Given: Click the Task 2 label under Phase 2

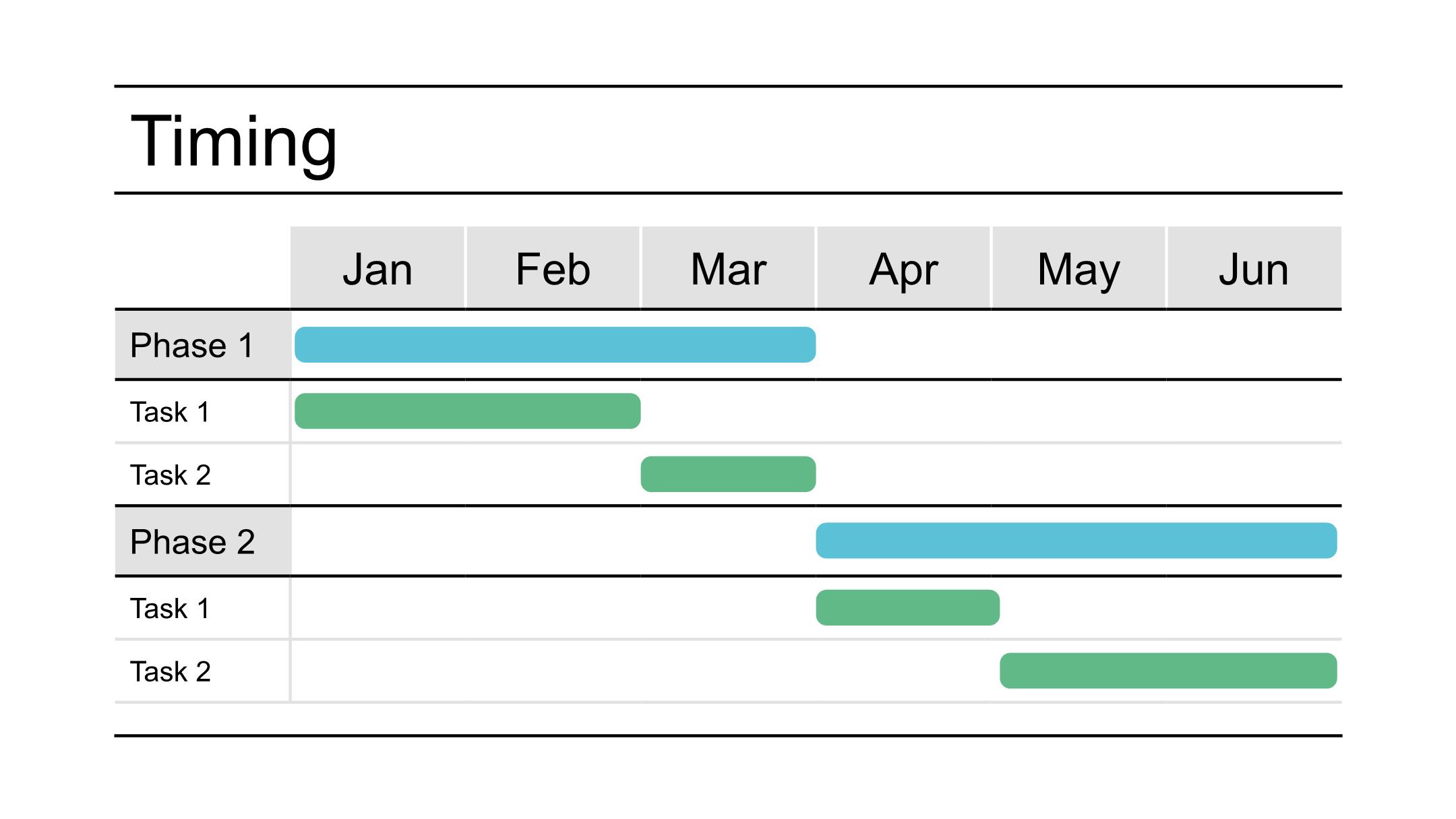Looking at the screenshot, I should 170,672.
